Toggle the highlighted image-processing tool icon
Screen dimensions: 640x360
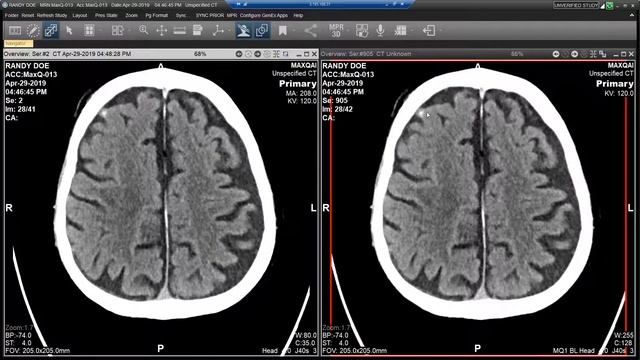[x=244, y=31]
